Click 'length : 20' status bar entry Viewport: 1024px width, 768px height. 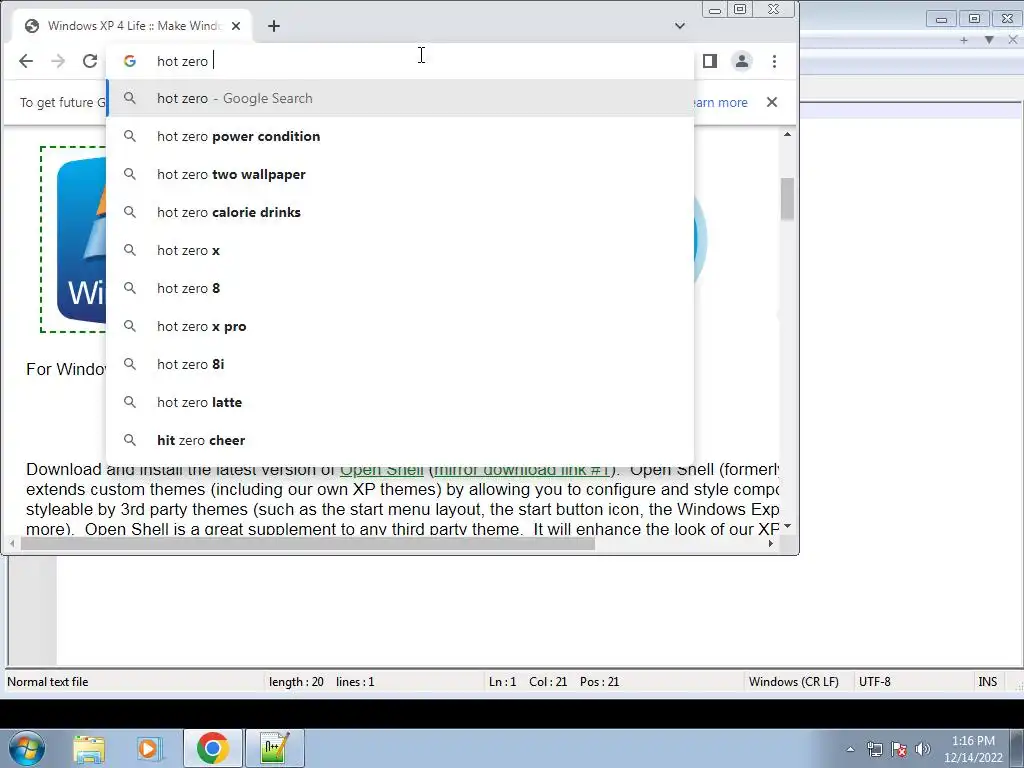pyautogui.click(x=296, y=682)
